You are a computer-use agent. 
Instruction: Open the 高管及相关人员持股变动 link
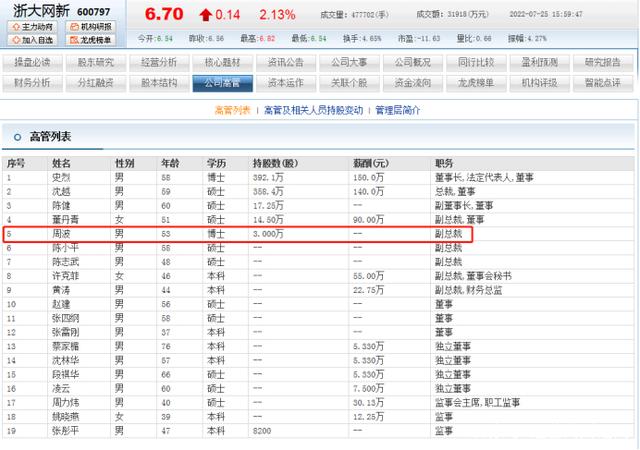click(313, 110)
